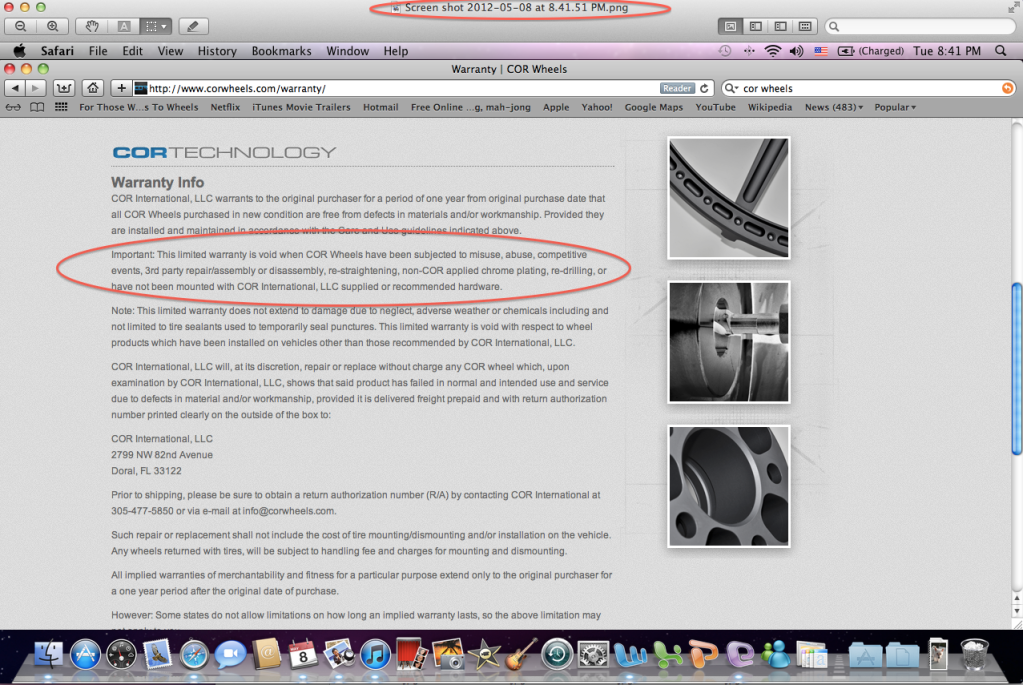Open the View menu

pos(170,51)
